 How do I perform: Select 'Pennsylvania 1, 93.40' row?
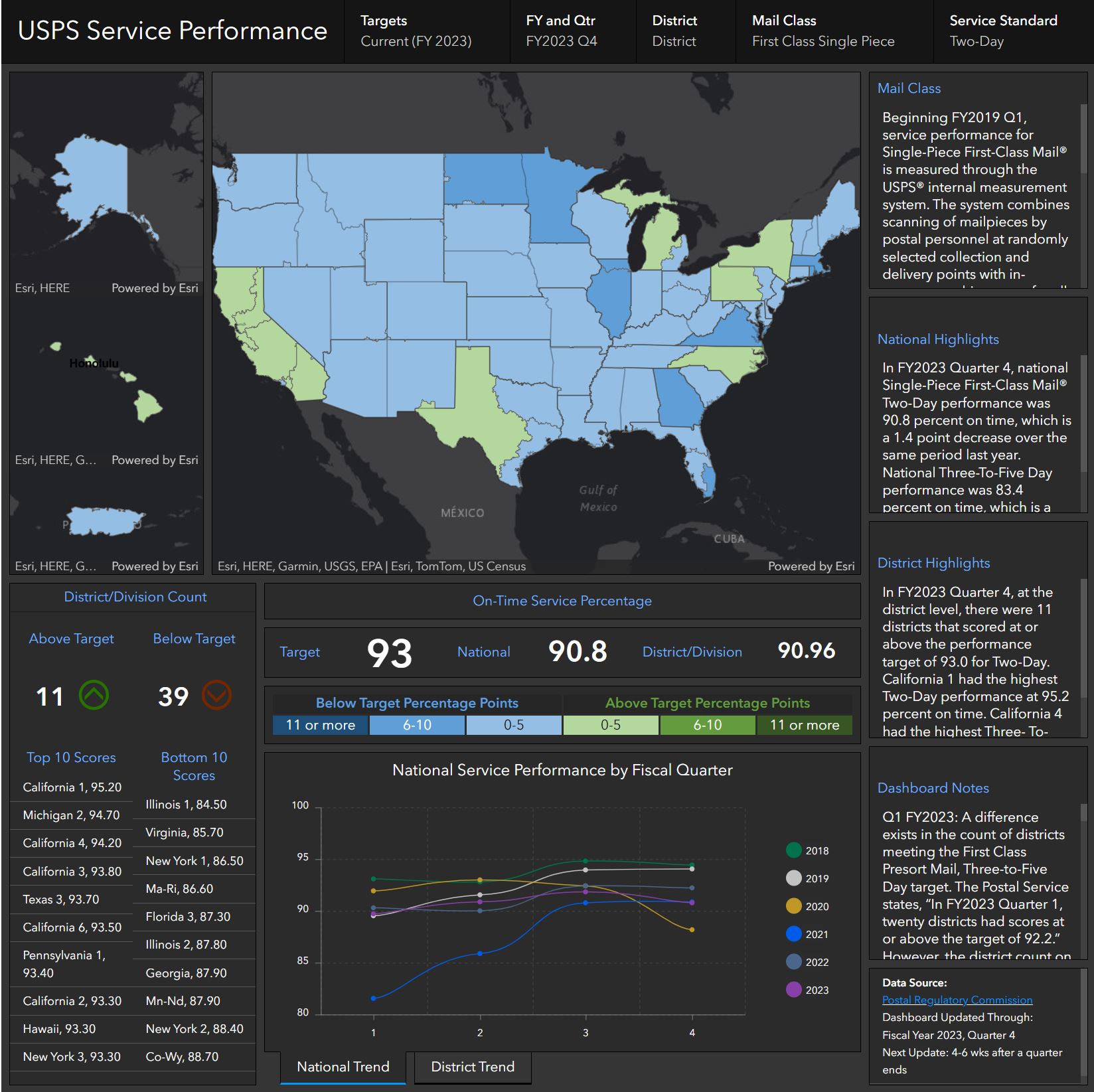(72, 964)
